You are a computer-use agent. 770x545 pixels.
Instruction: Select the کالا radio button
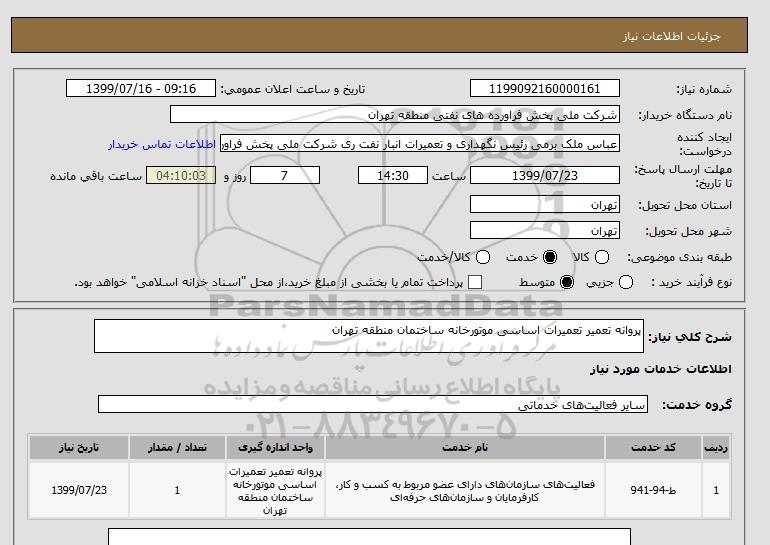tap(602, 257)
